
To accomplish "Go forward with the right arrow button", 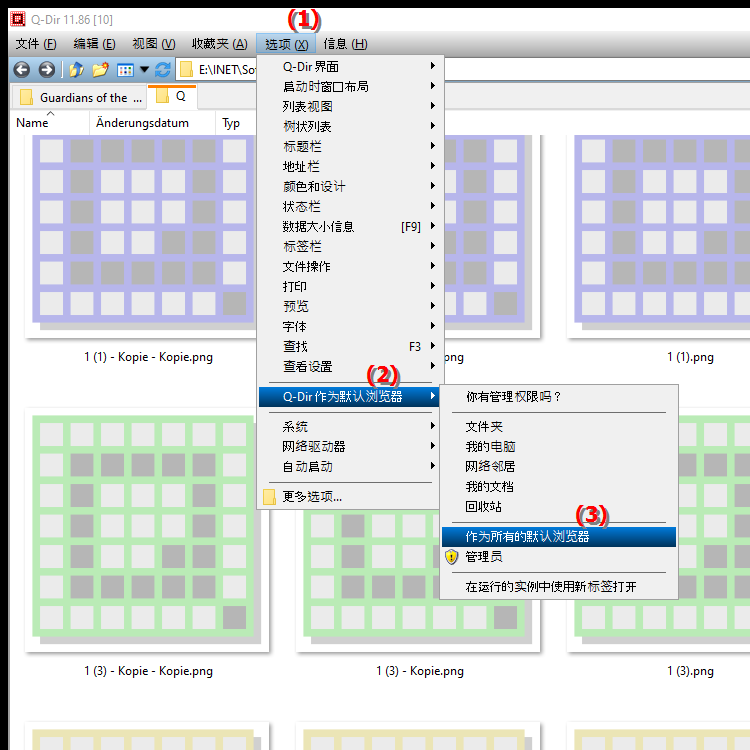I will point(46,70).
